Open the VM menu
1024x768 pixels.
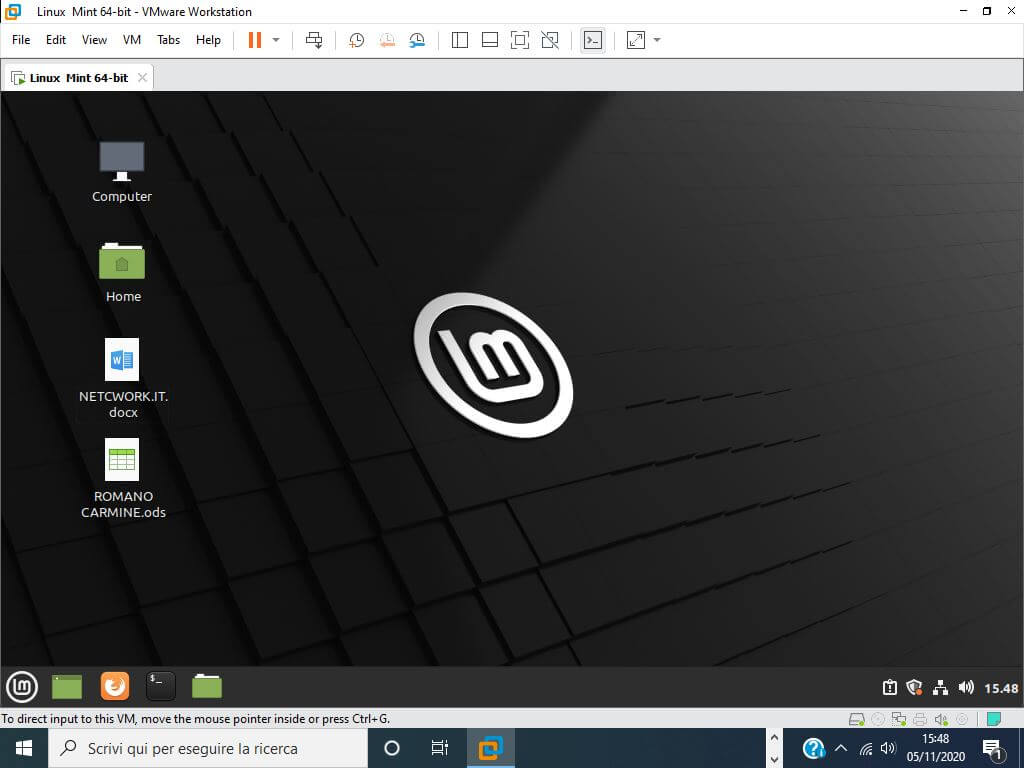pyautogui.click(x=132, y=40)
